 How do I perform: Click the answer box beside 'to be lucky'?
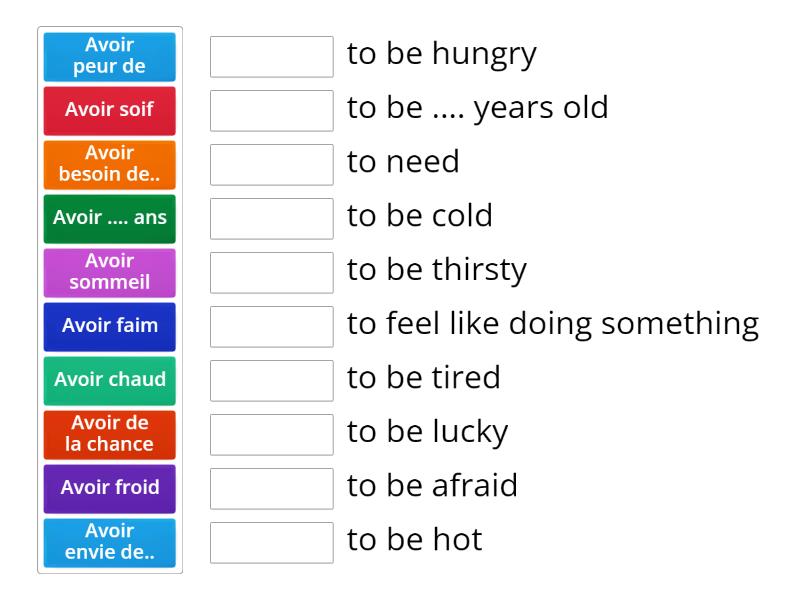point(271,435)
